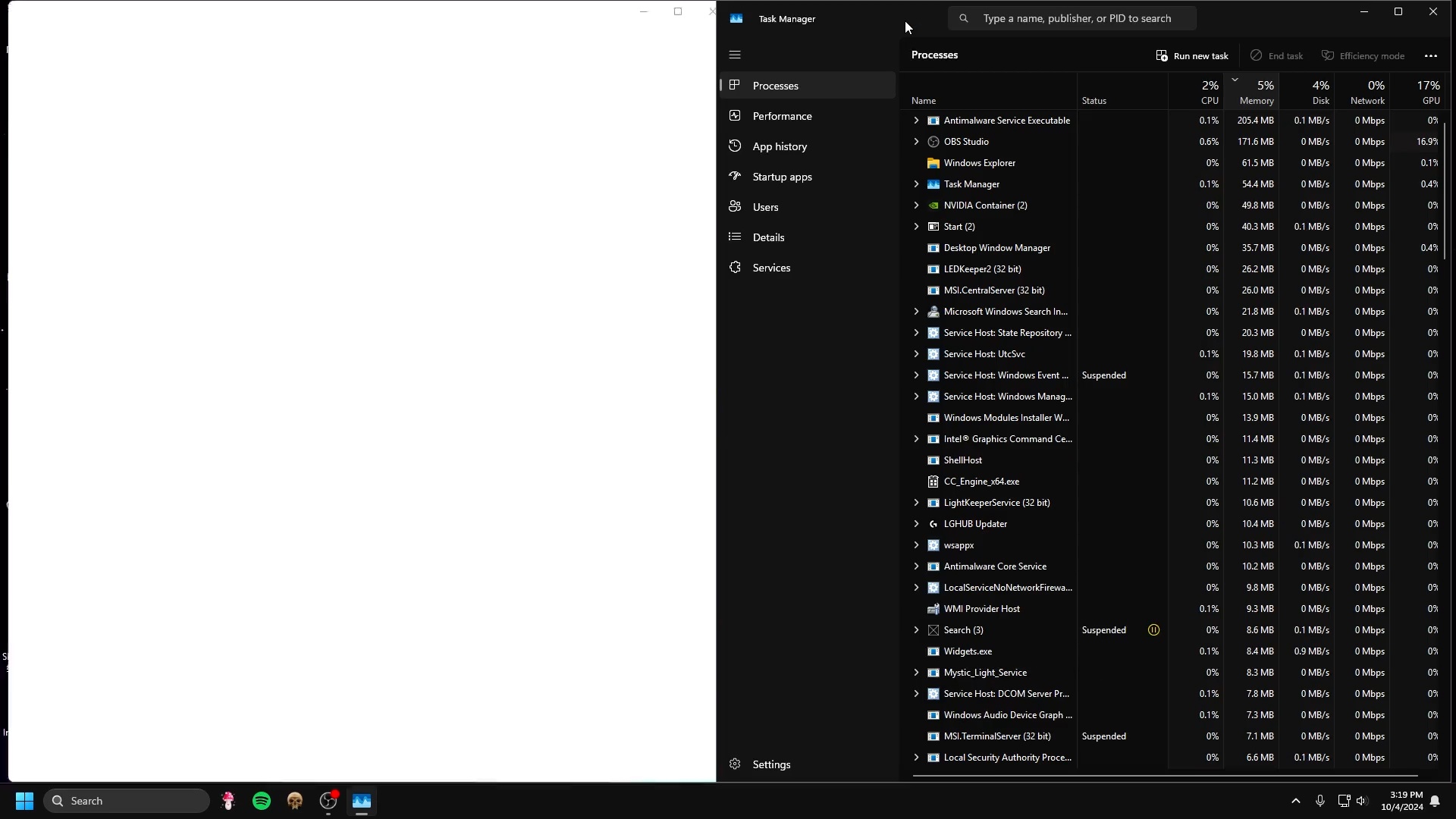The height and width of the screenshot is (819, 1456).
Task: Open the Services page
Action: coord(808,268)
